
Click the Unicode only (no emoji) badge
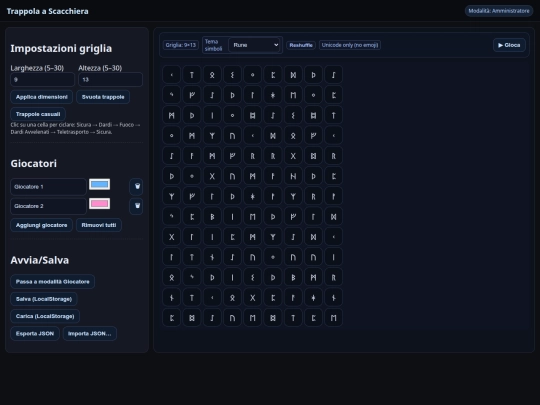click(350, 45)
